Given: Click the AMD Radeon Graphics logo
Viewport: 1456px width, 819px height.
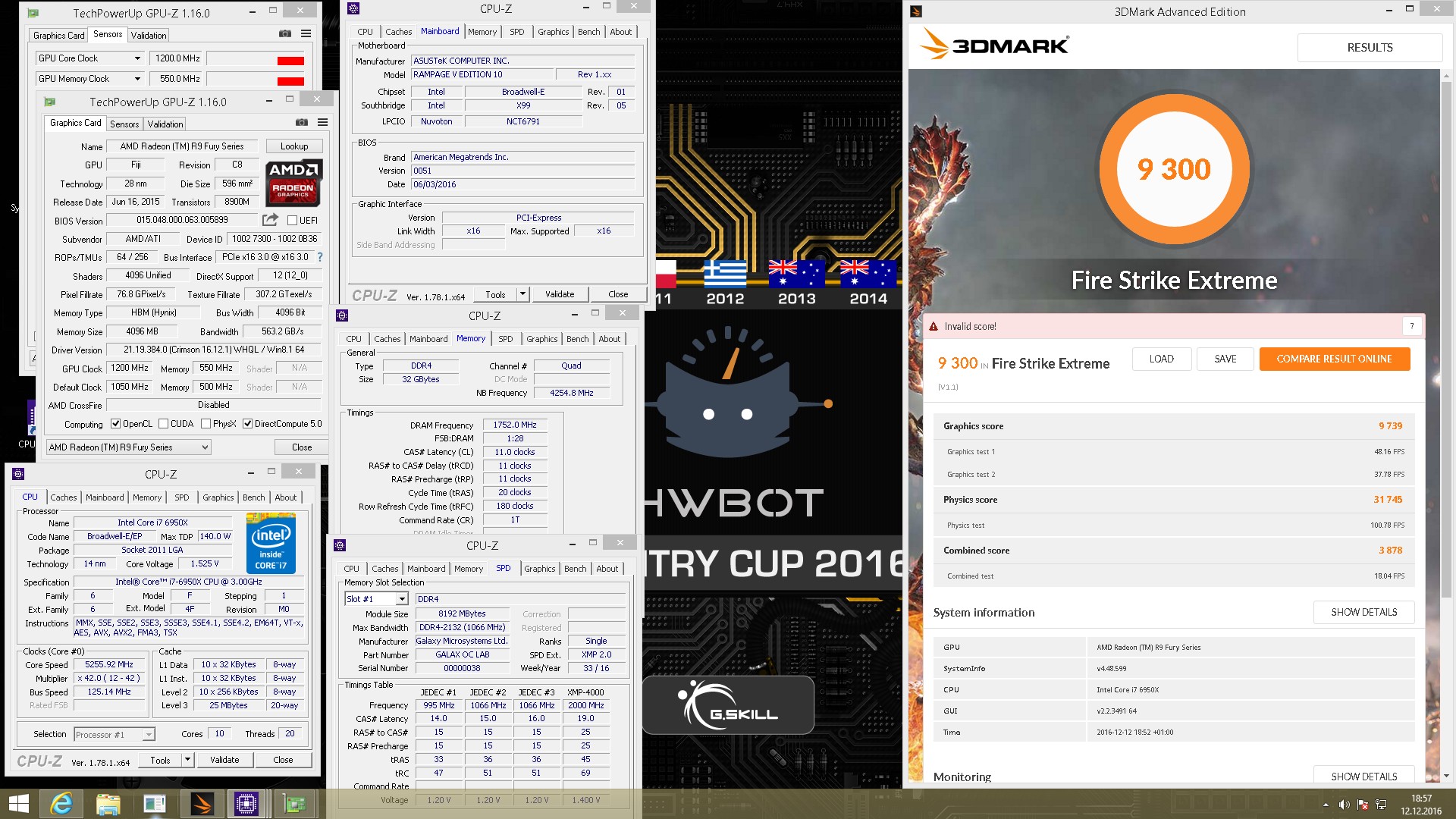Looking at the screenshot, I should tap(294, 183).
